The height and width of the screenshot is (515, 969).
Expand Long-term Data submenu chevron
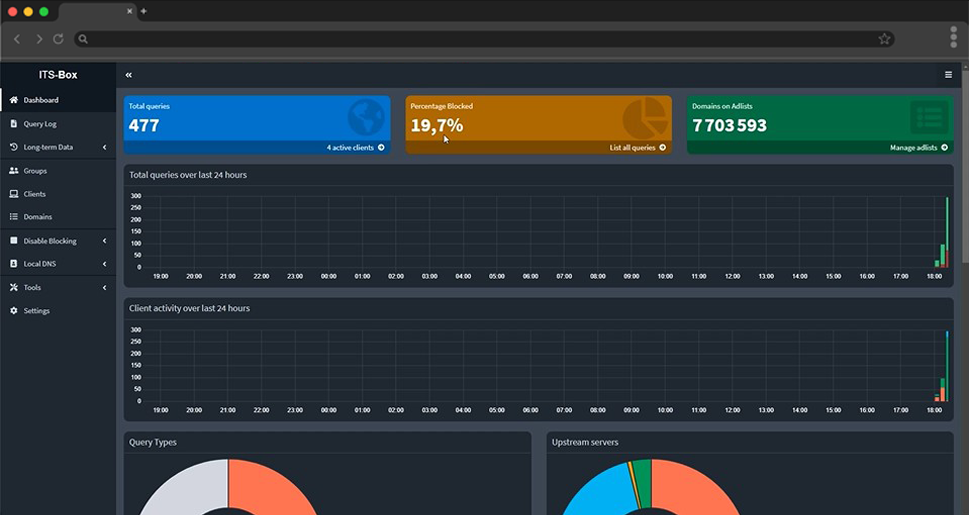pyautogui.click(x=104, y=147)
